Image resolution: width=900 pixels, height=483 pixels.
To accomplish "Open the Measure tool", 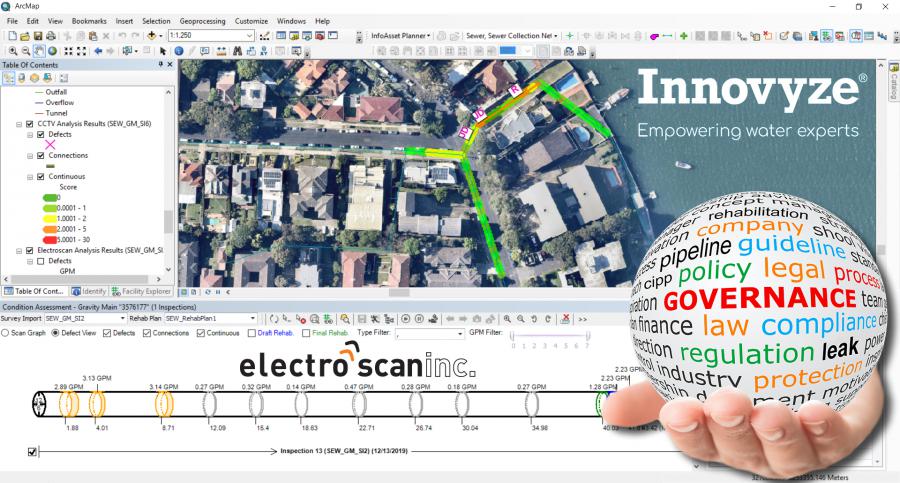I will (x=222, y=51).
